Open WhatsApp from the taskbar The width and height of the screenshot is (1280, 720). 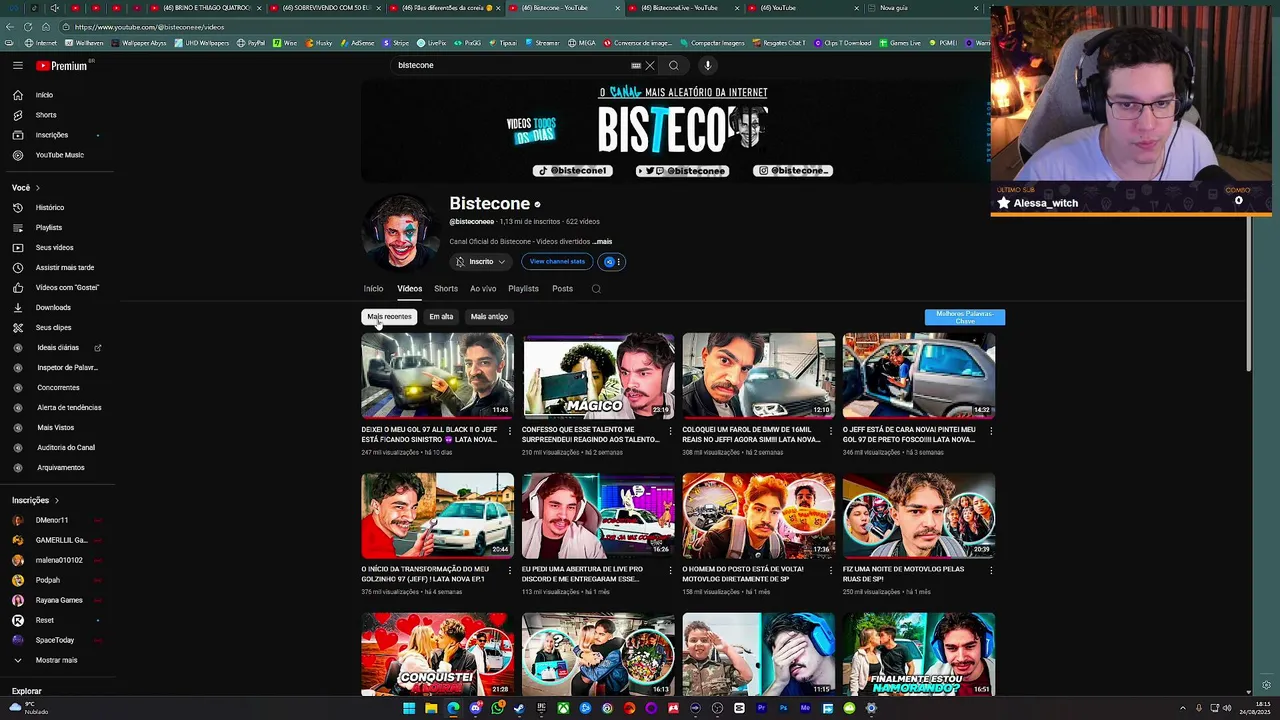tap(497, 708)
